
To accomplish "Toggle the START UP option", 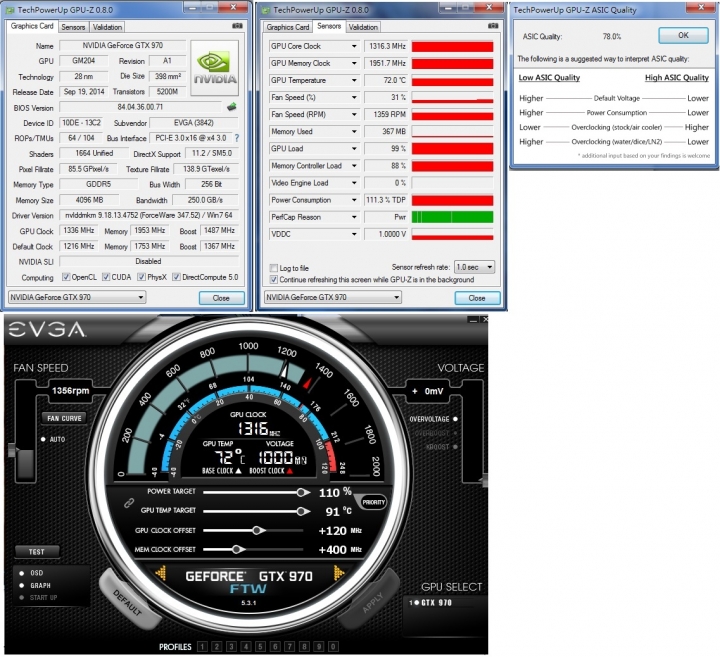I will point(22,597).
